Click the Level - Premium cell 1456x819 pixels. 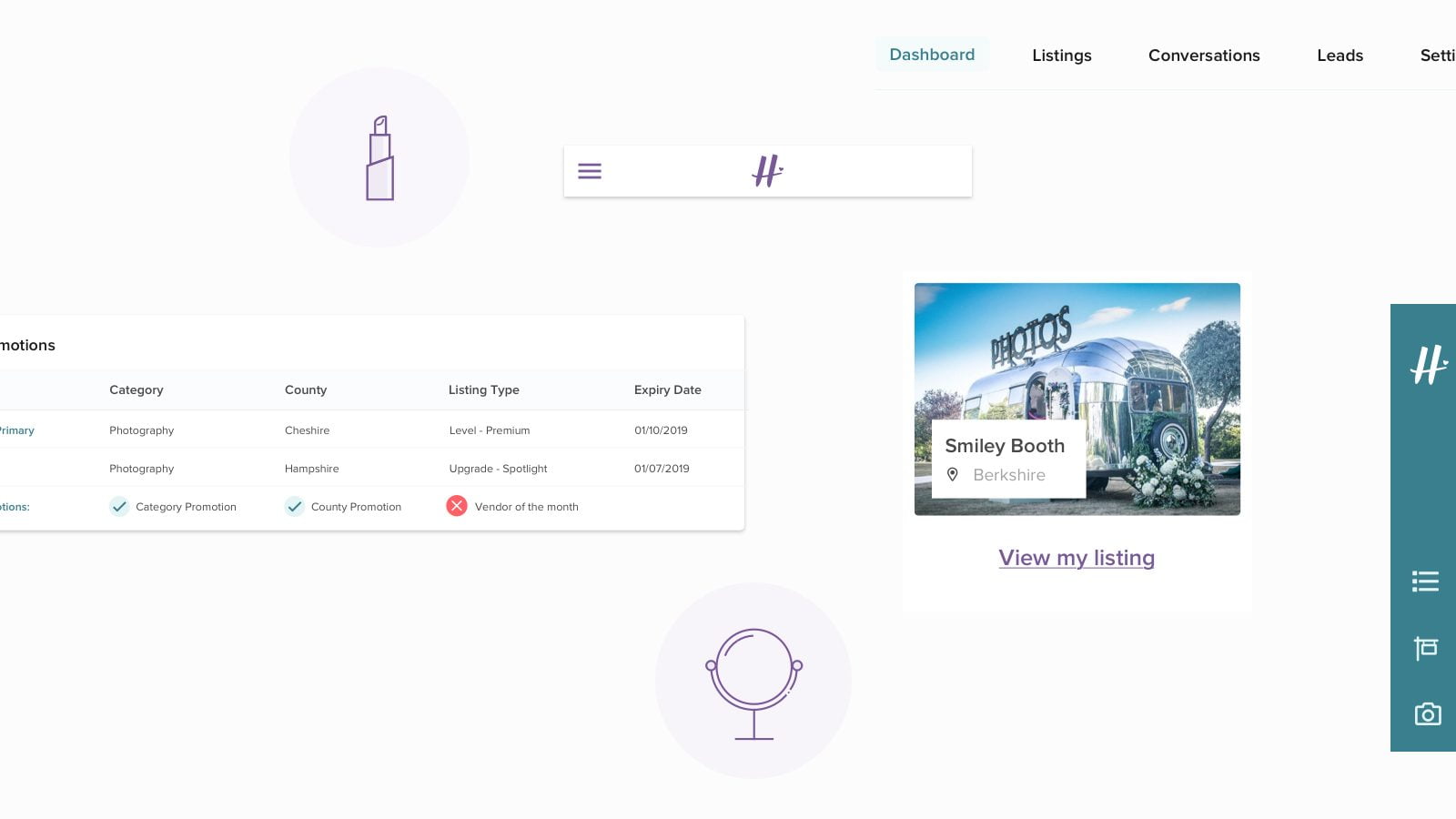click(x=490, y=430)
